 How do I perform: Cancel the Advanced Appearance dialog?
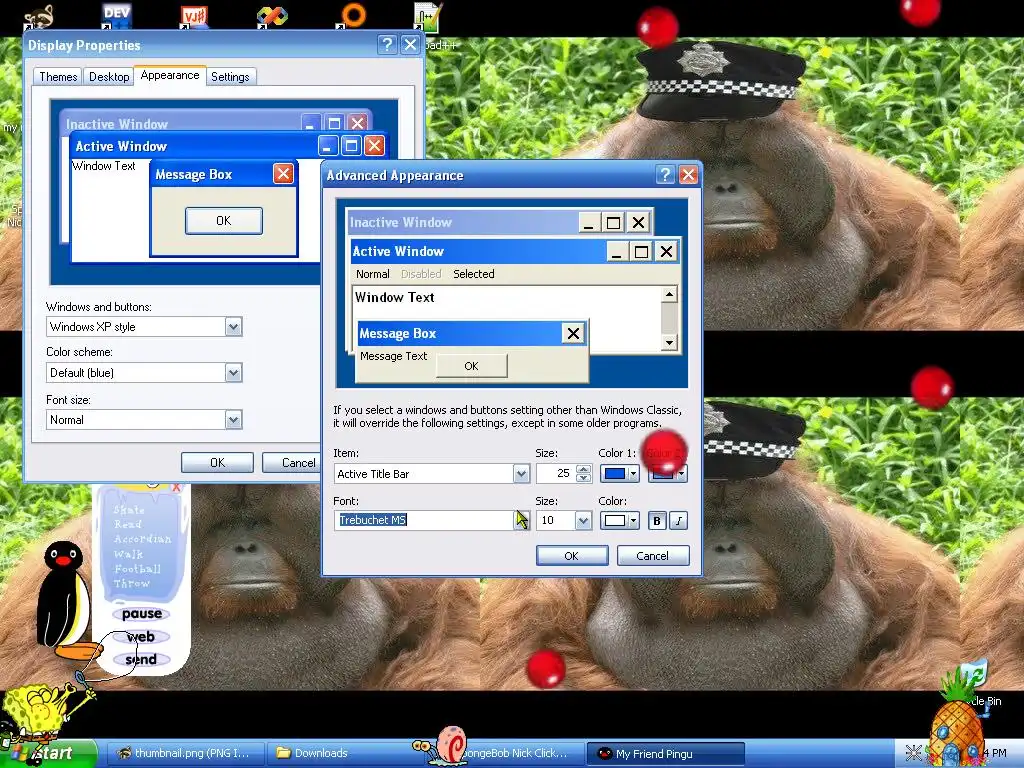tap(652, 556)
